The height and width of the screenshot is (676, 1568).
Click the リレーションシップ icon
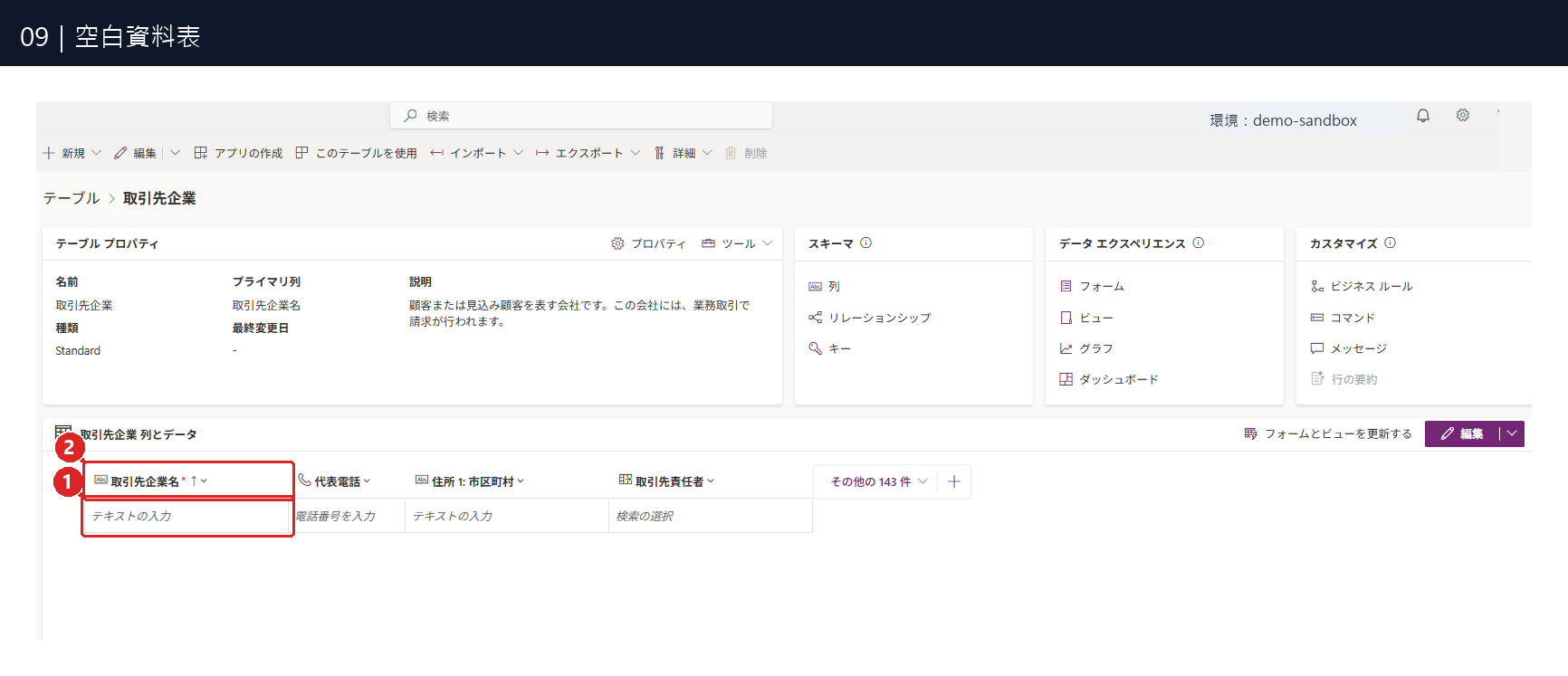coord(816,318)
